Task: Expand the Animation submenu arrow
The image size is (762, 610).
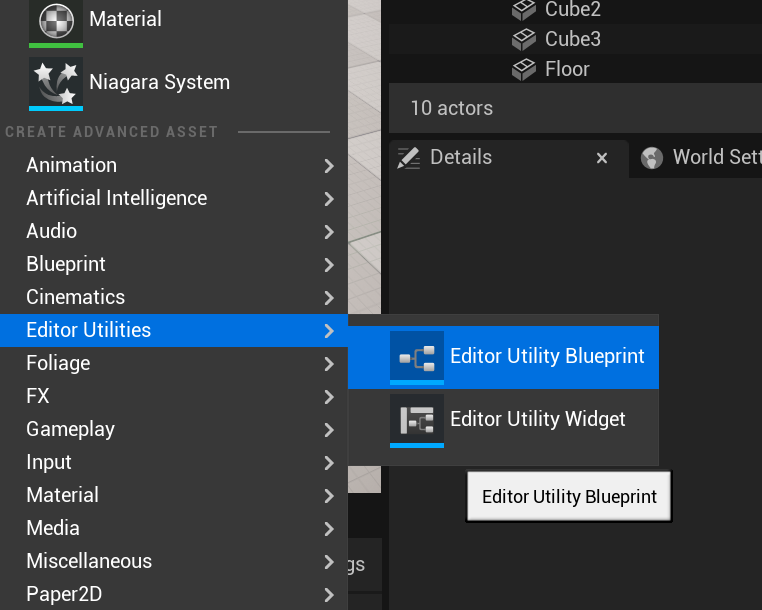Action: (x=329, y=166)
